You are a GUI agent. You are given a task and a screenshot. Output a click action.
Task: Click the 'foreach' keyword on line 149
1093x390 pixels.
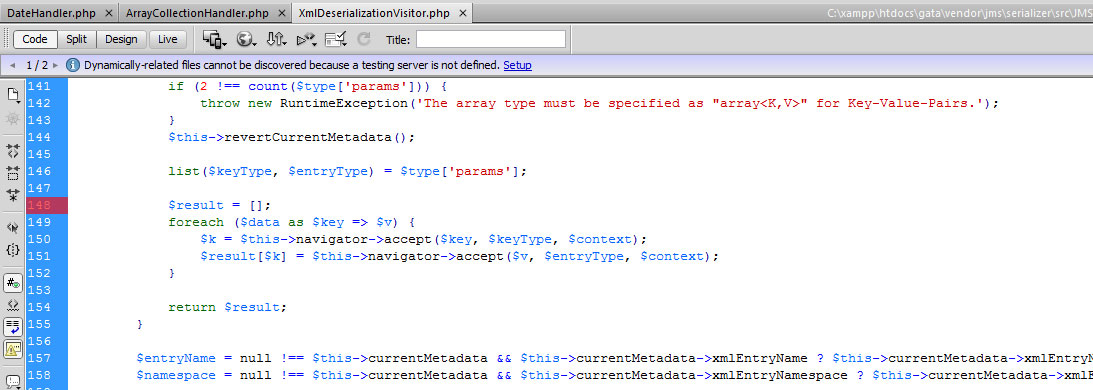(x=197, y=223)
